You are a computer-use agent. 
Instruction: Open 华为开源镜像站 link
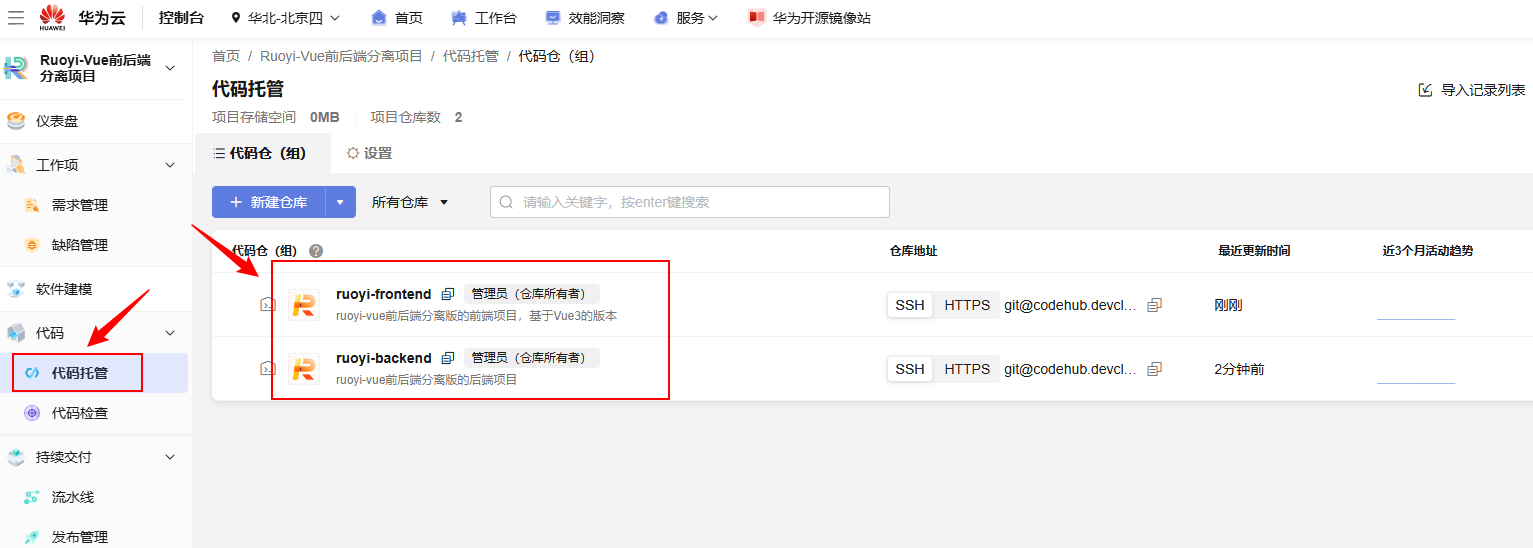(x=809, y=17)
